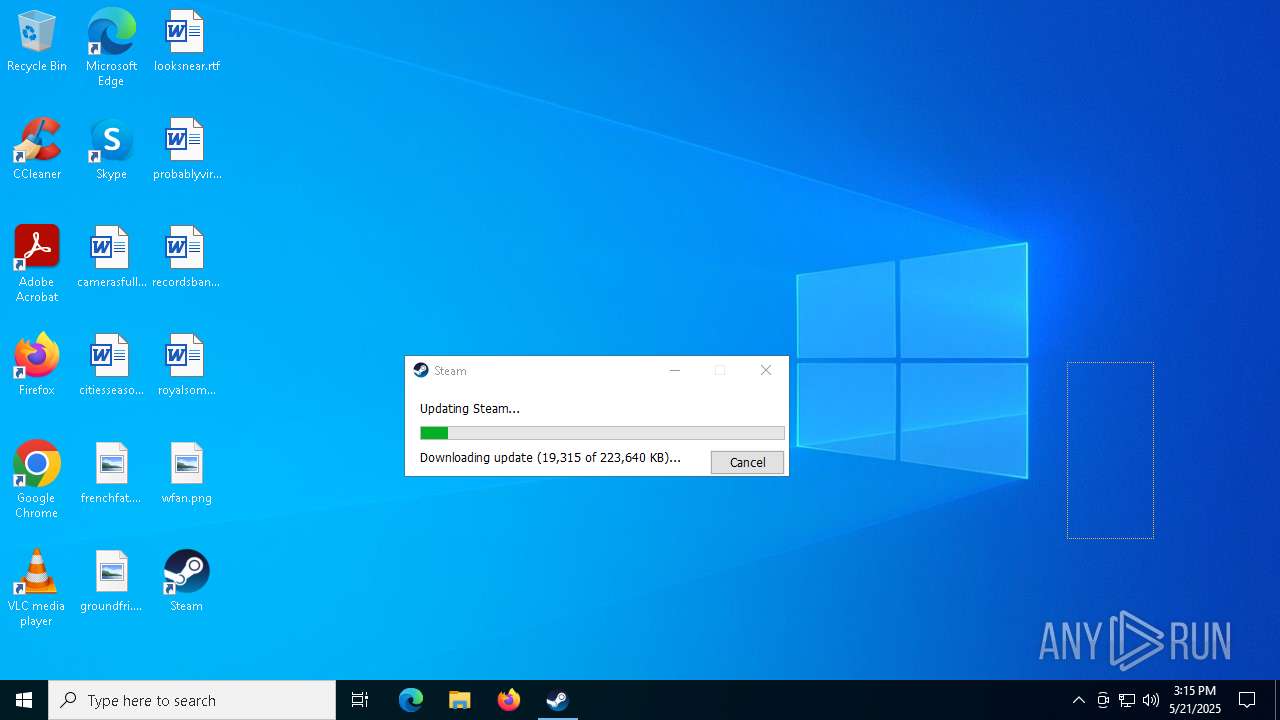Open the volume control tray icon
The height and width of the screenshot is (720, 1280).
[1151, 700]
